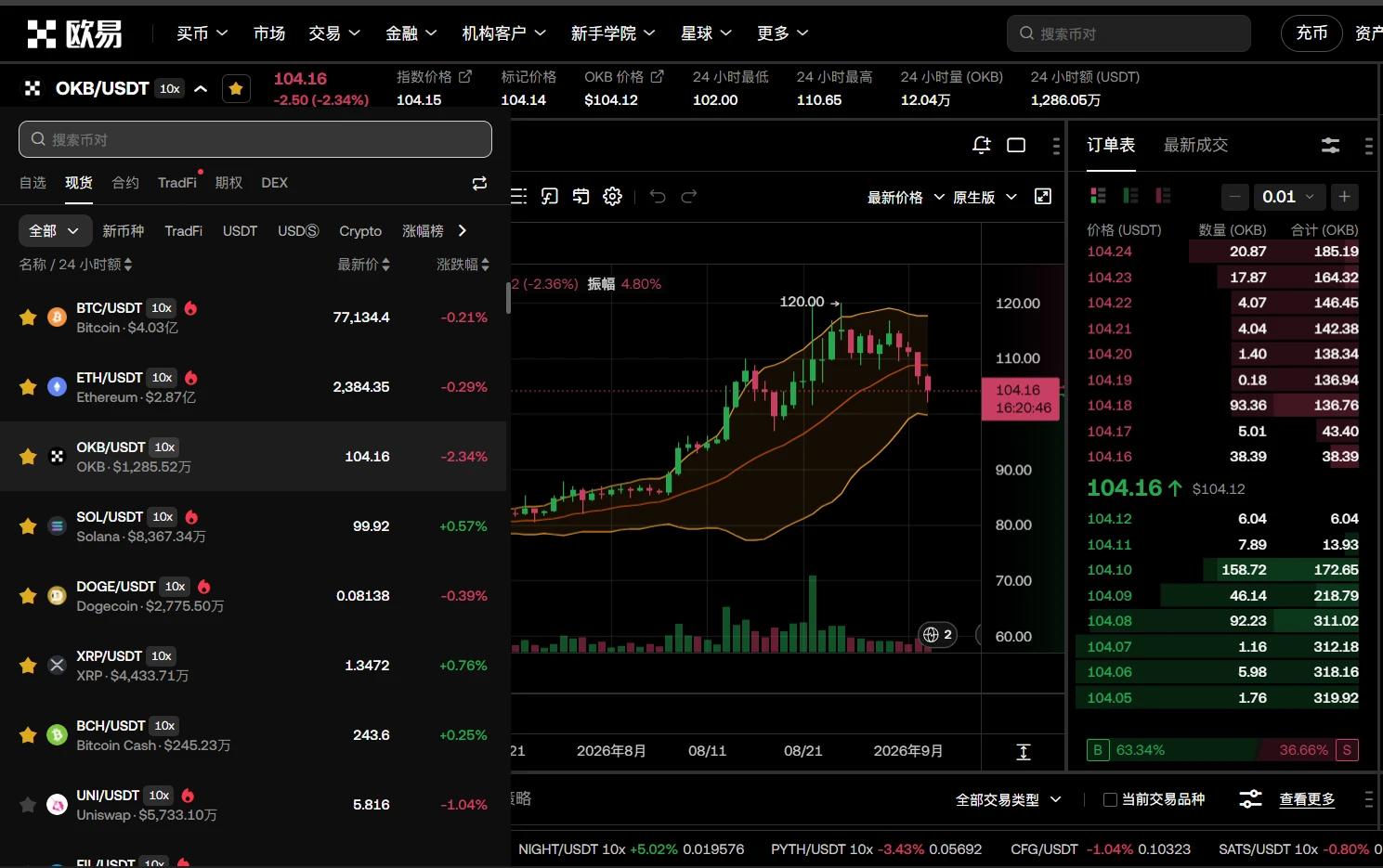Undo the last chart action
1383x868 pixels.
point(658,196)
